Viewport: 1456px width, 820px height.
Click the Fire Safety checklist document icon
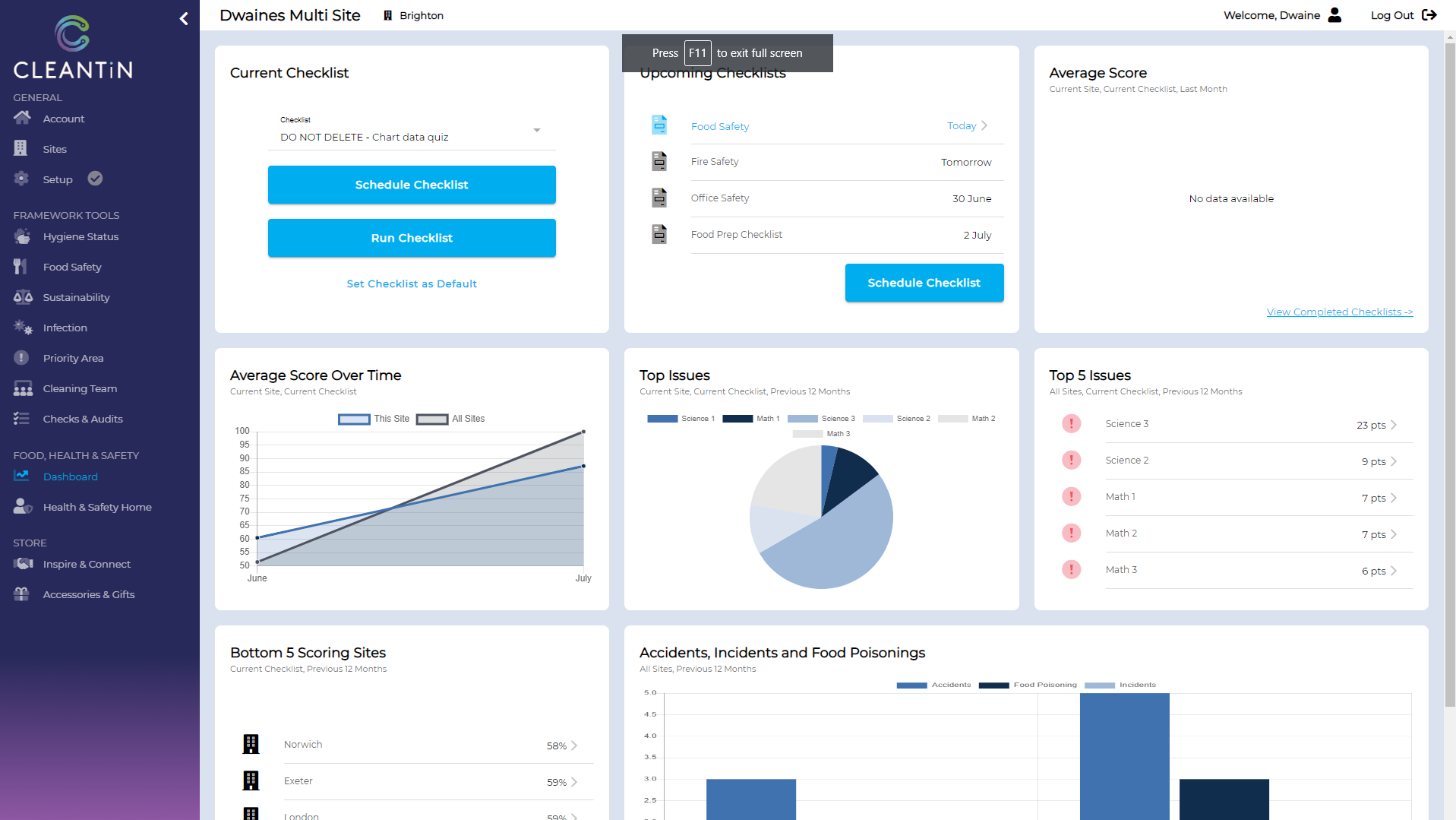[x=659, y=161]
